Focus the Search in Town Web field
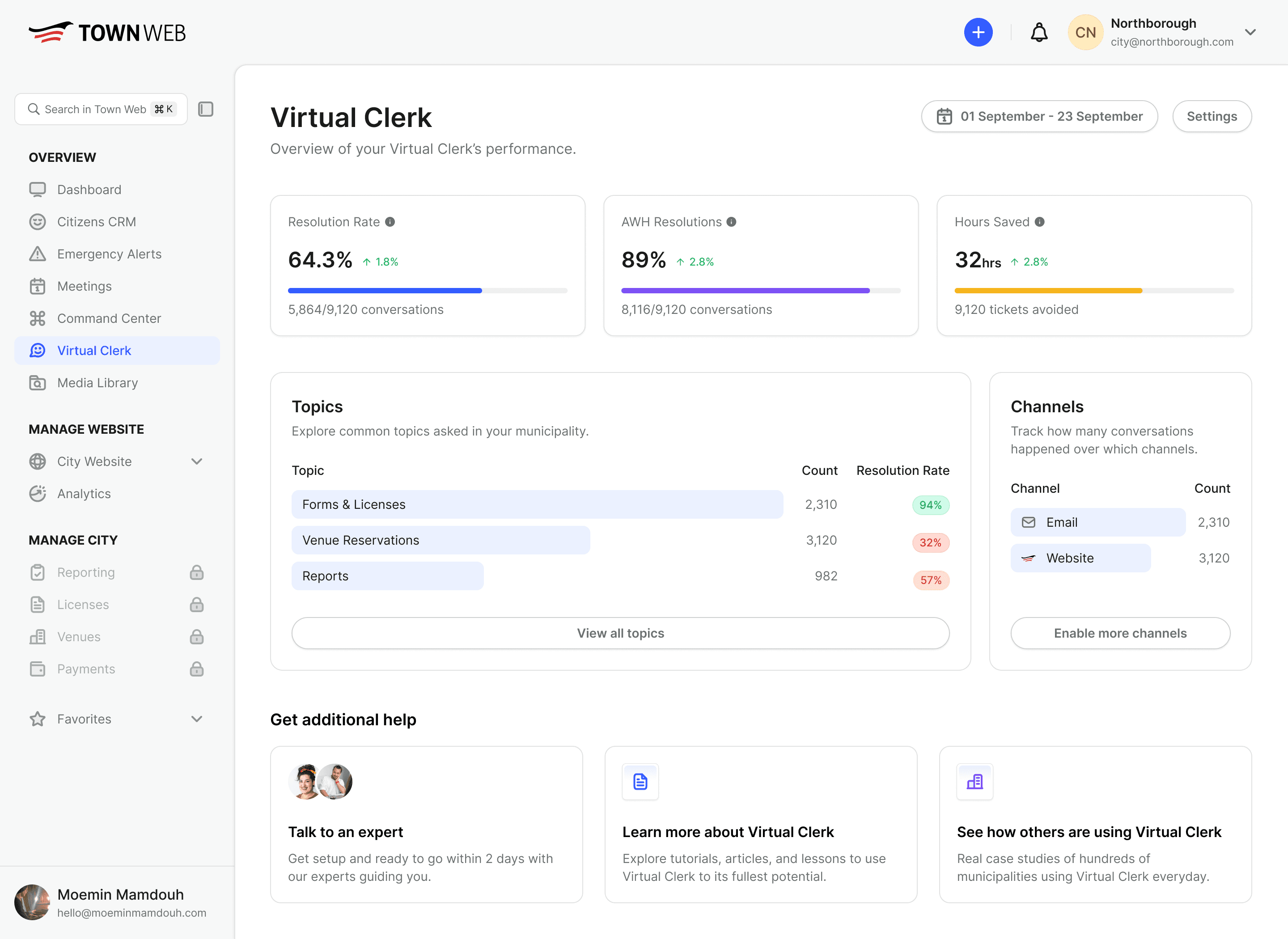 (x=101, y=109)
